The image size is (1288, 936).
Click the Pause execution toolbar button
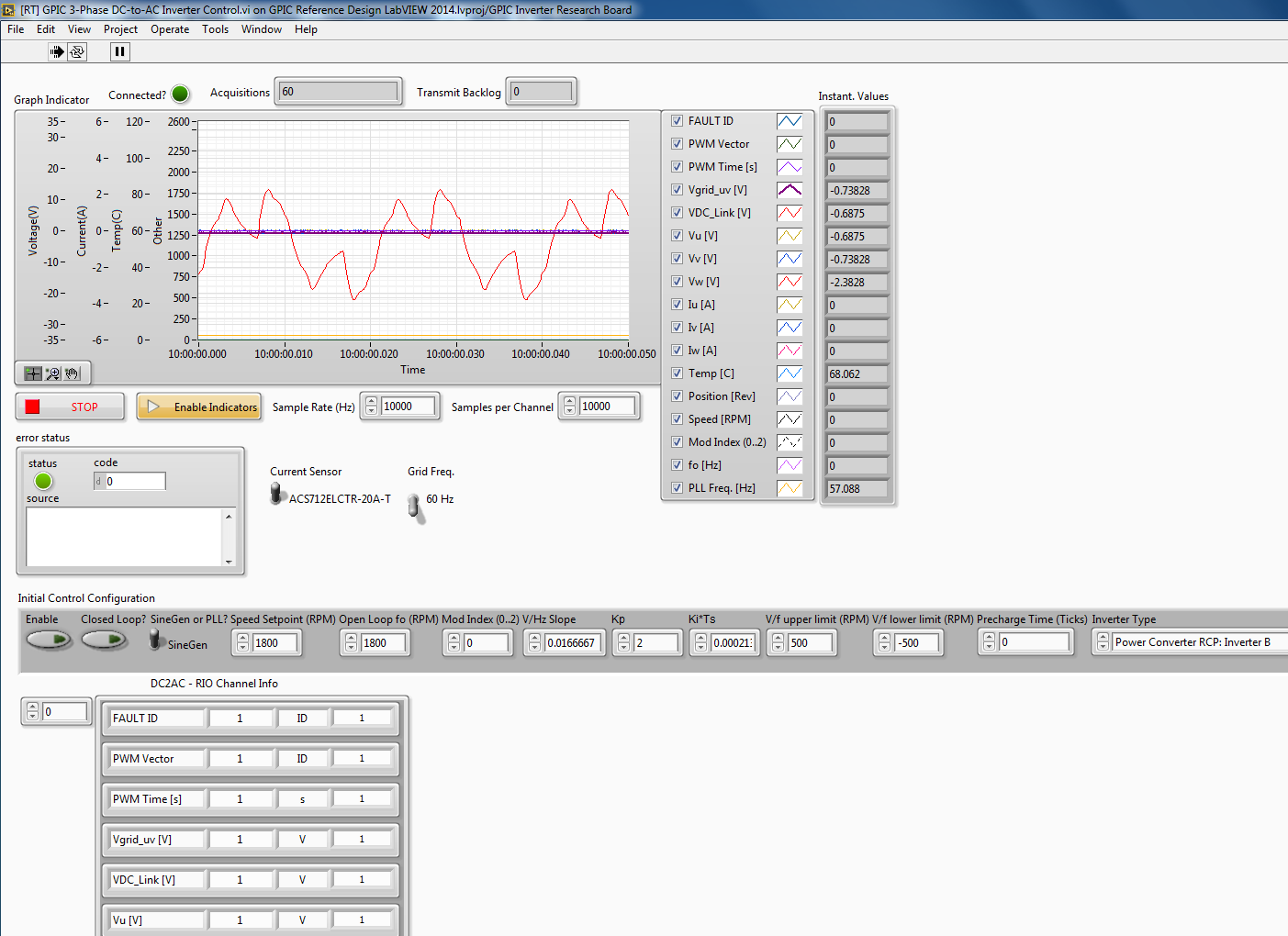coord(119,51)
